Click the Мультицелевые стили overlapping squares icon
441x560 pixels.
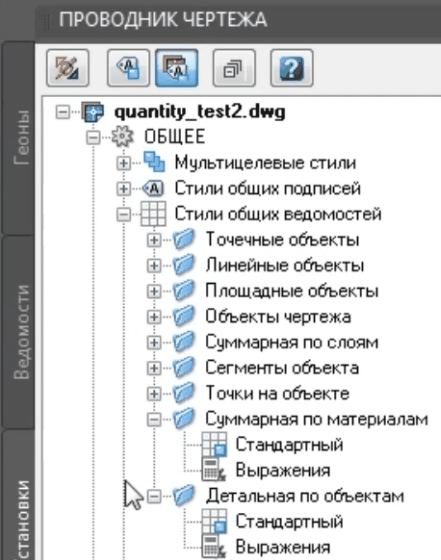click(x=154, y=162)
